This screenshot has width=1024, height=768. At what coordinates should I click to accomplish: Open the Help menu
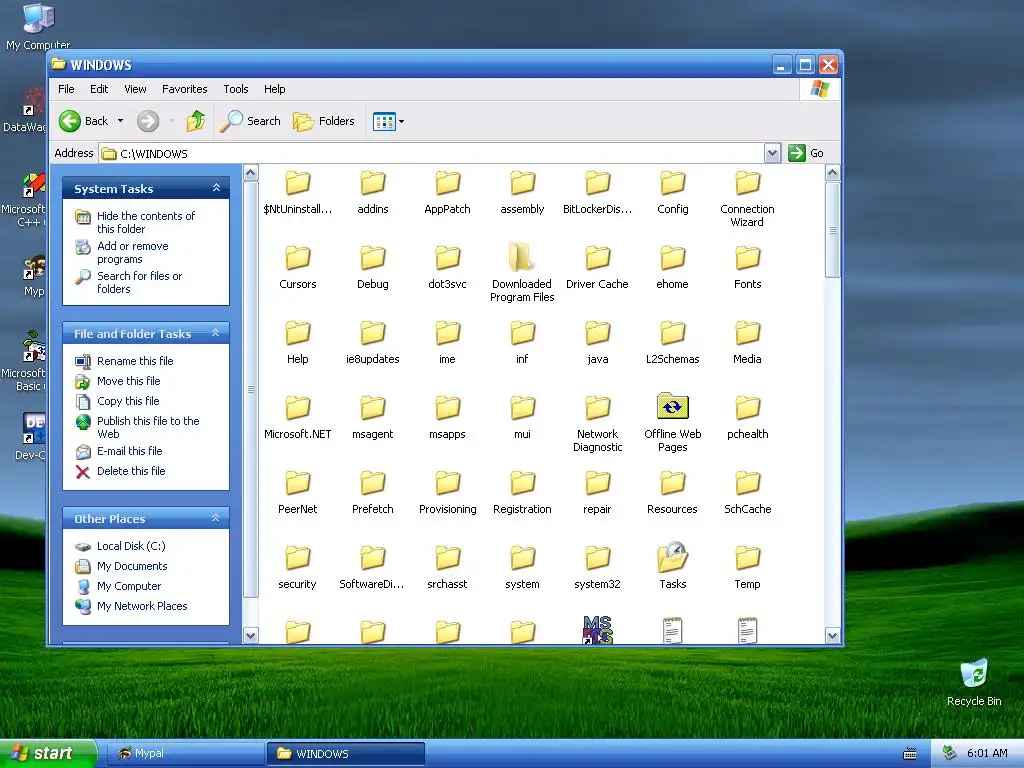[274, 89]
